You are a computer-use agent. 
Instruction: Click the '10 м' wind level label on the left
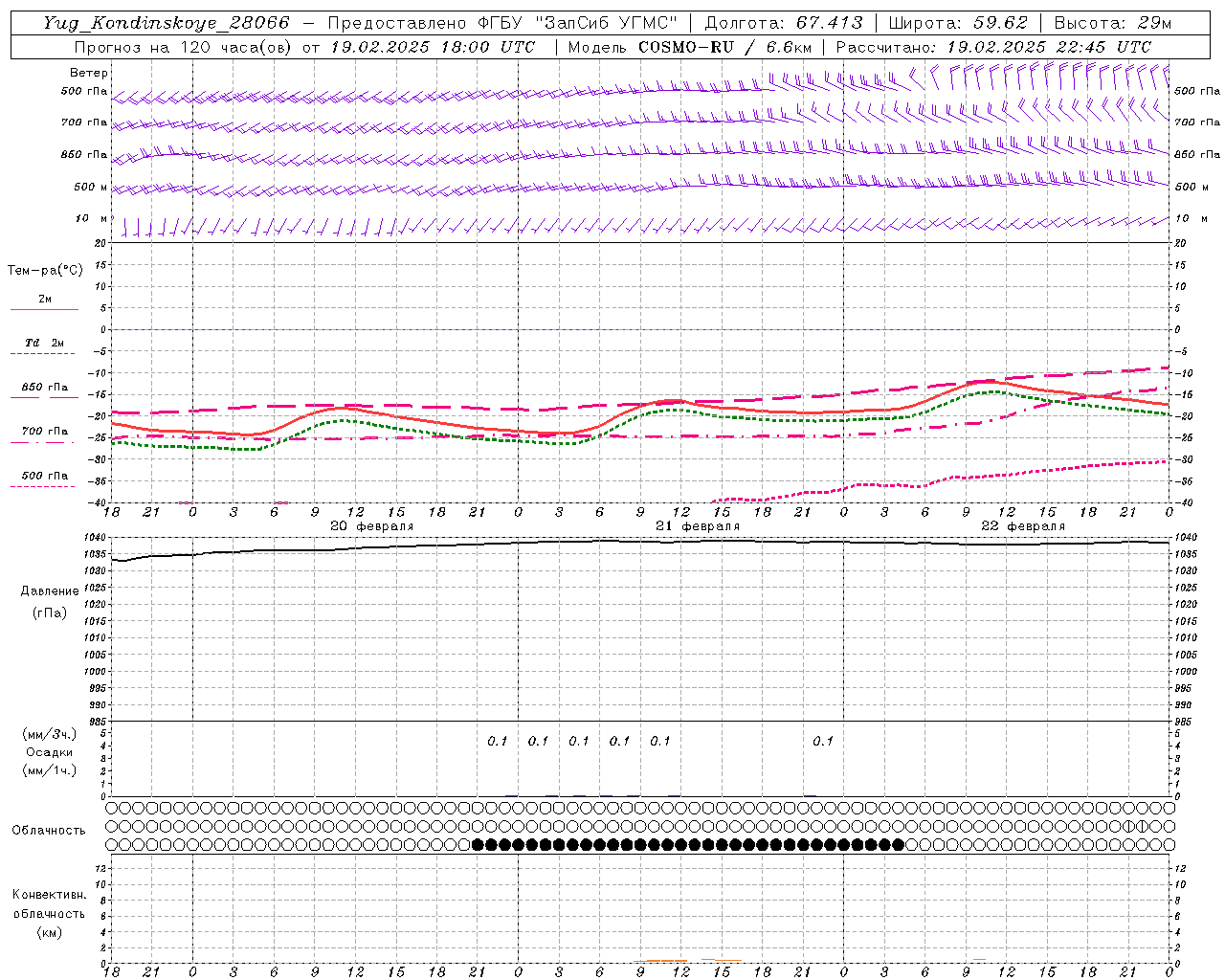(92, 219)
